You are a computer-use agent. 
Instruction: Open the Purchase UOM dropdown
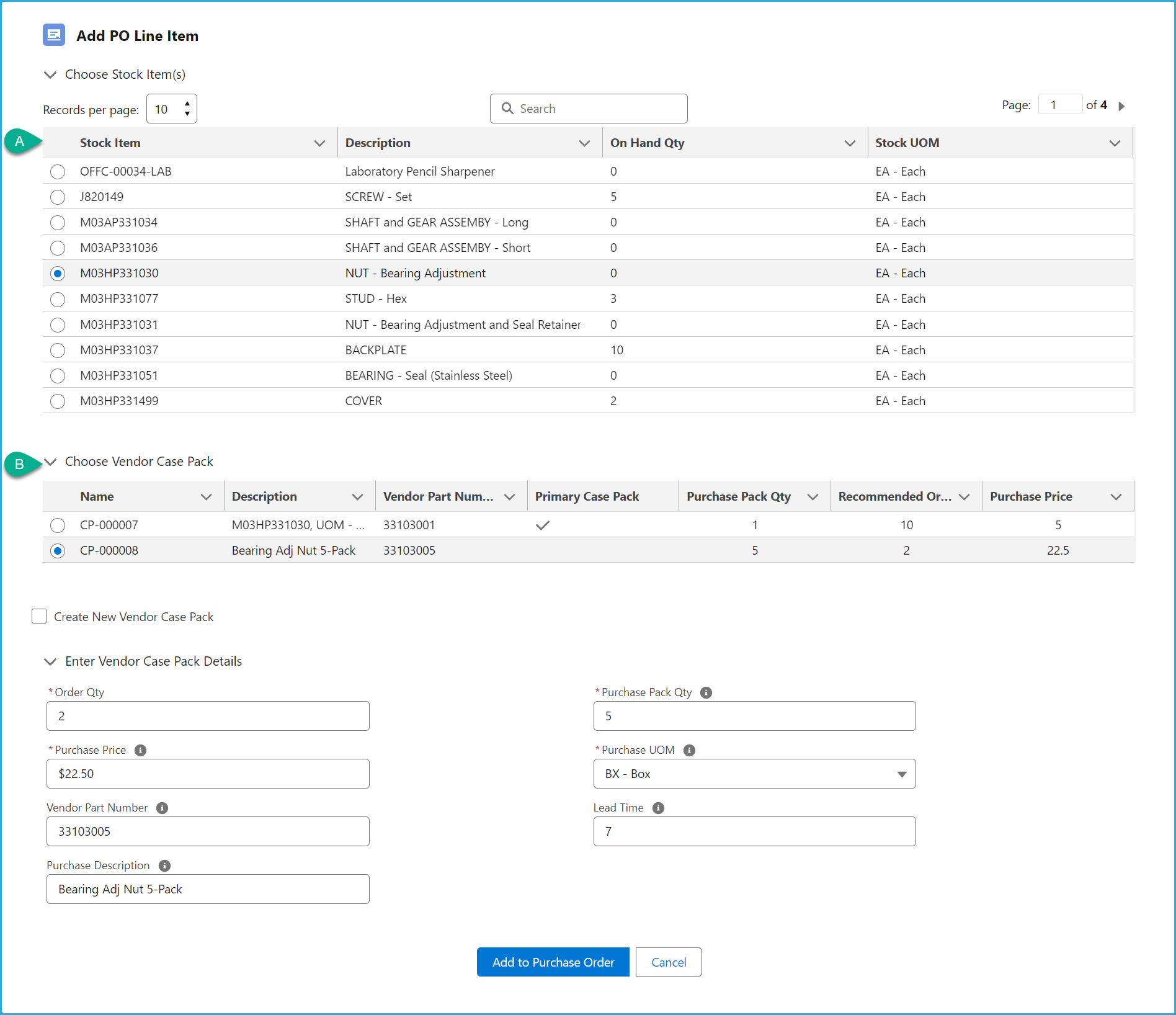pos(901,774)
